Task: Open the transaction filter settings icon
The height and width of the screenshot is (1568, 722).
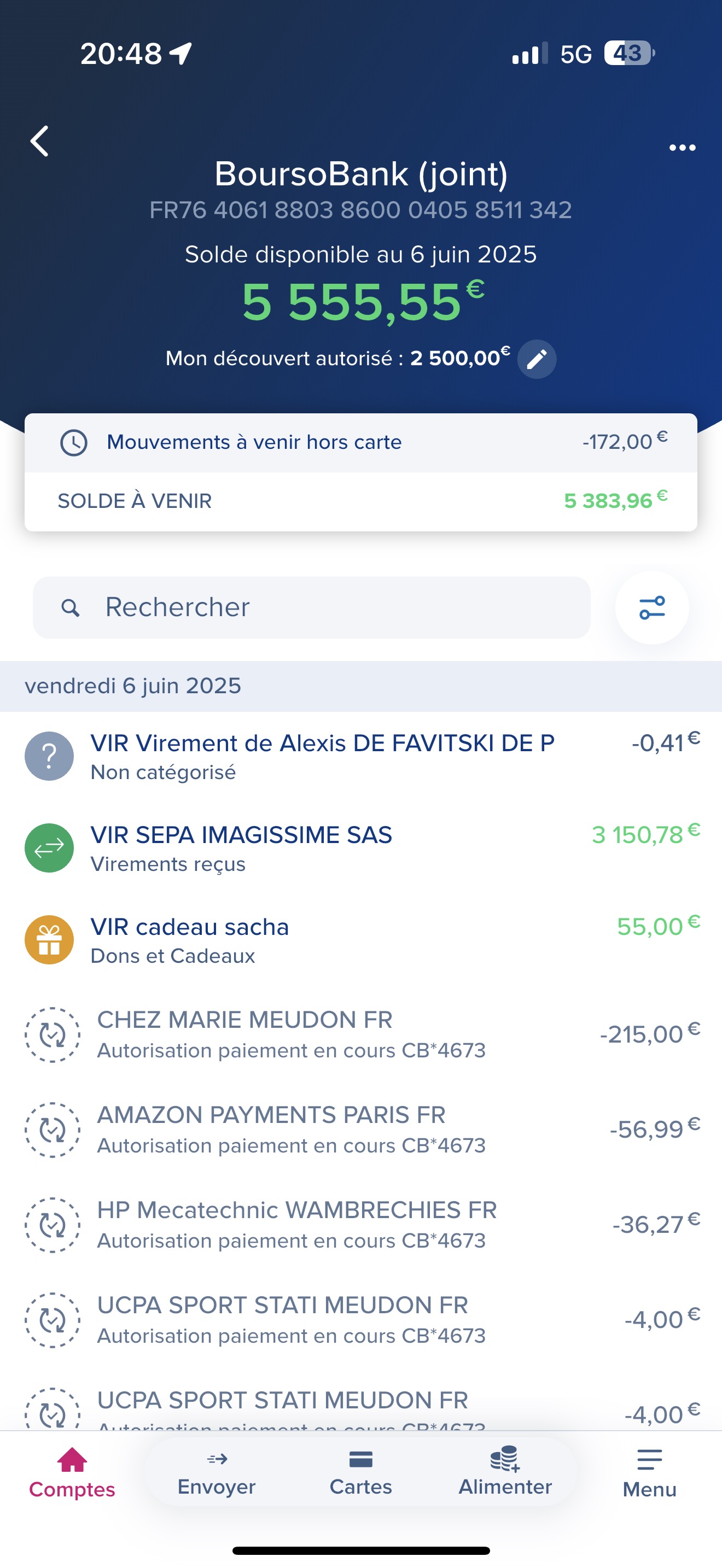Action: [x=652, y=607]
